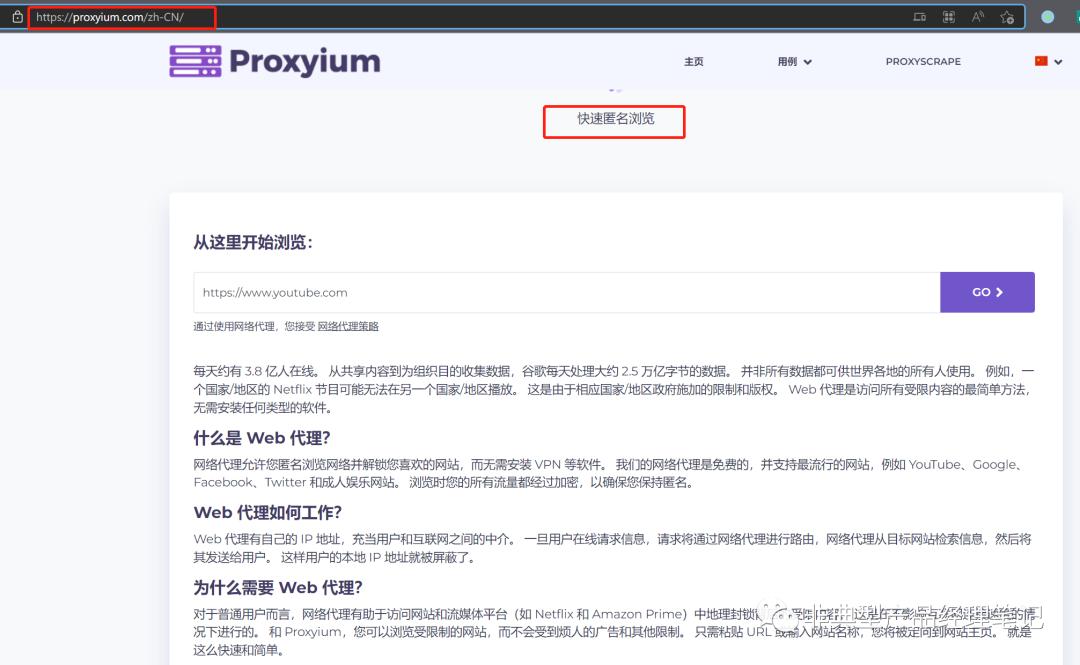Expand the navigation chevron next to 用例

pyautogui.click(x=806, y=61)
